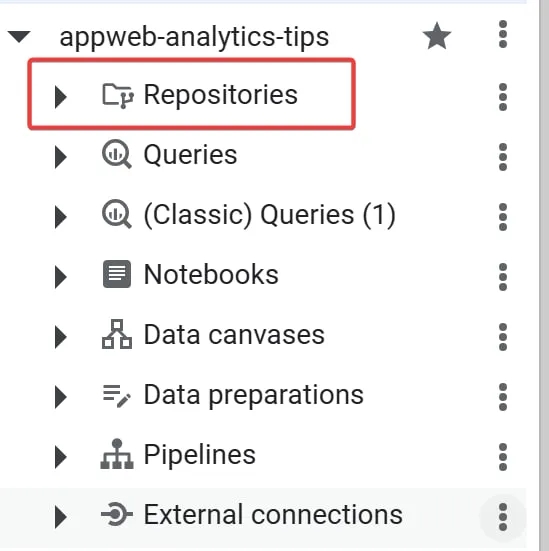Open more actions for appweb-analytics-tips project
This screenshot has width=549, height=551.
(503, 34)
